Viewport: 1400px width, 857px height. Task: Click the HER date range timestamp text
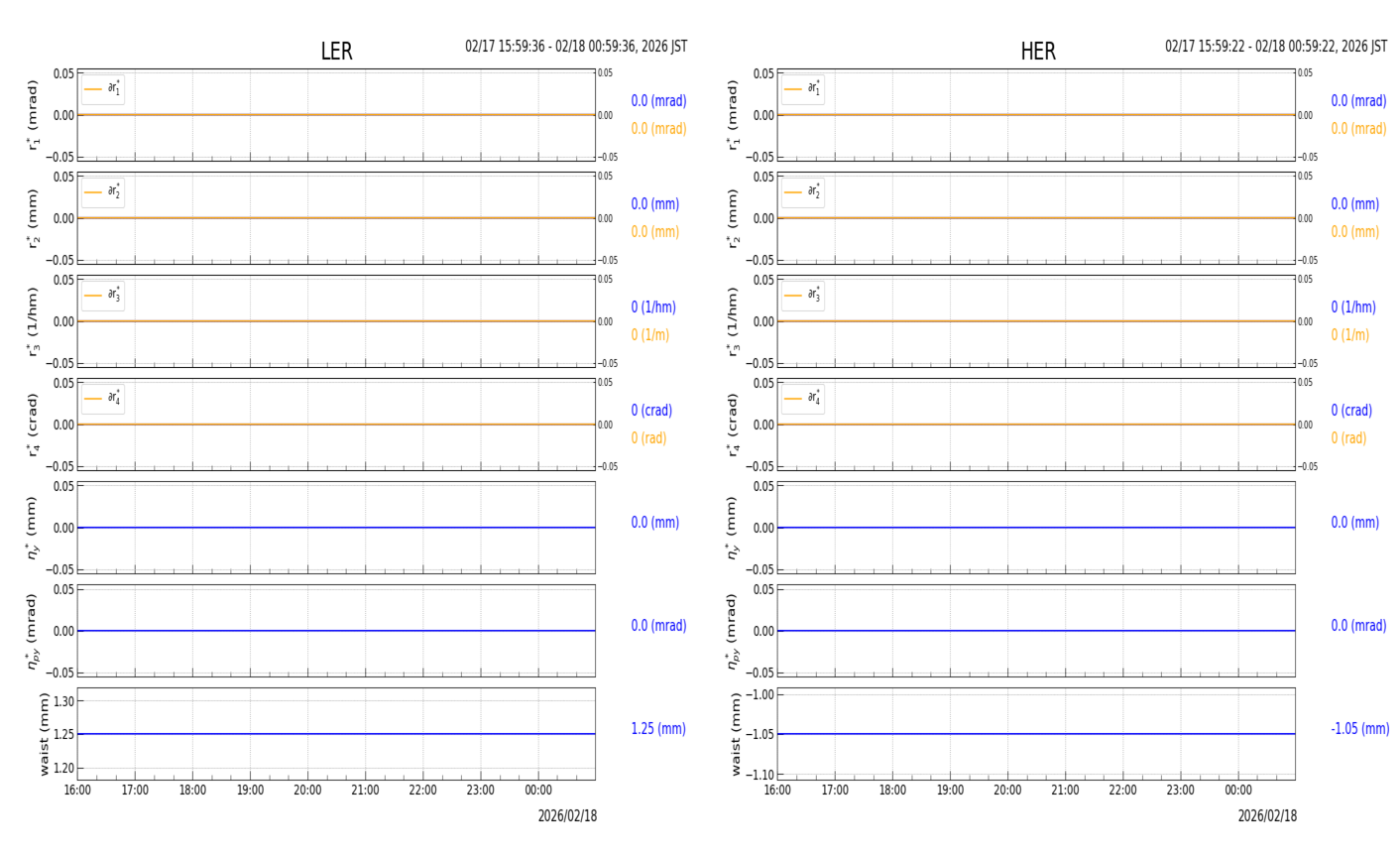click(x=1276, y=47)
